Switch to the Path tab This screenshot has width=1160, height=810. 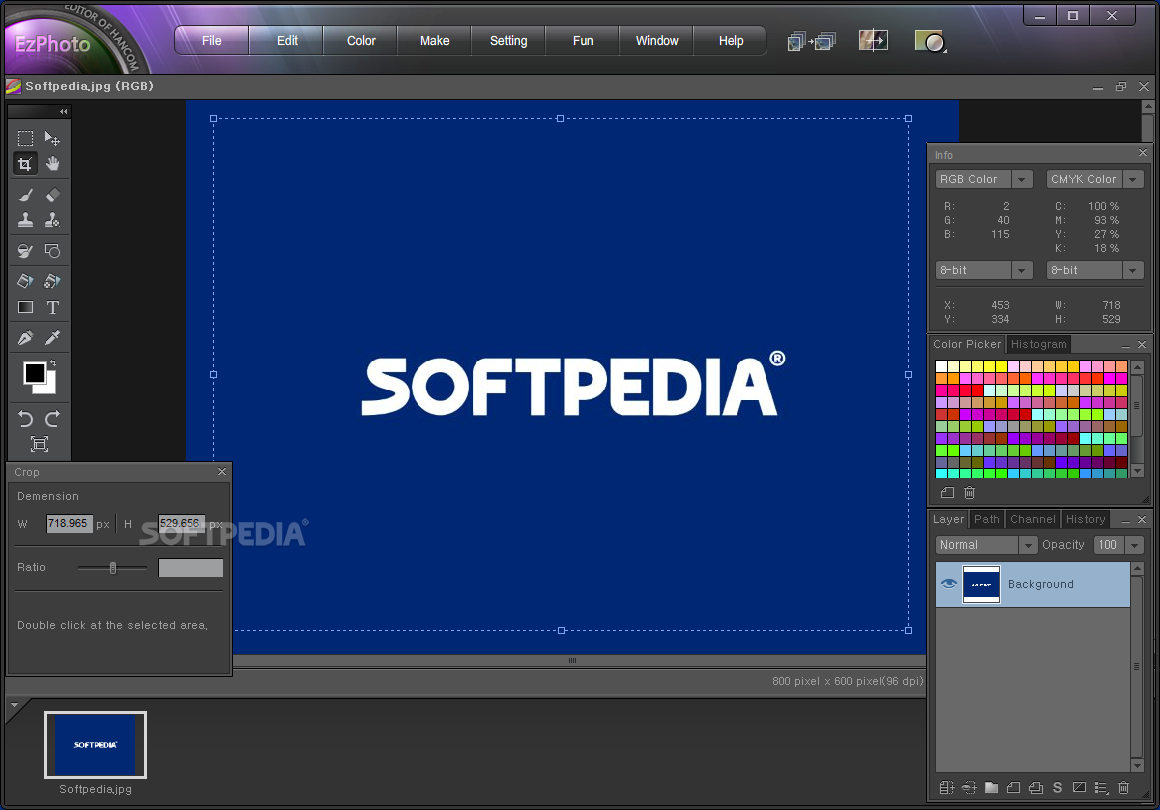pos(987,519)
